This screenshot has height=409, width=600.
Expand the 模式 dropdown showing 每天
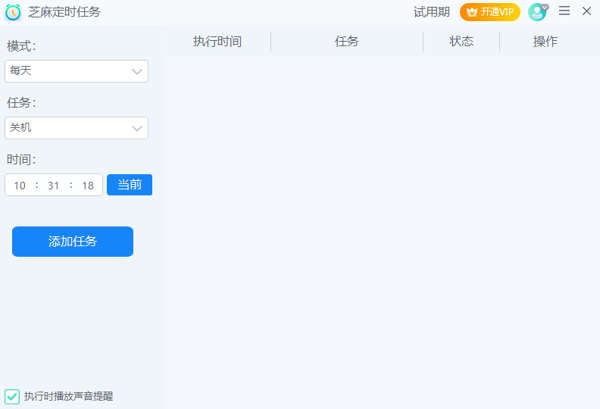[x=76, y=71]
